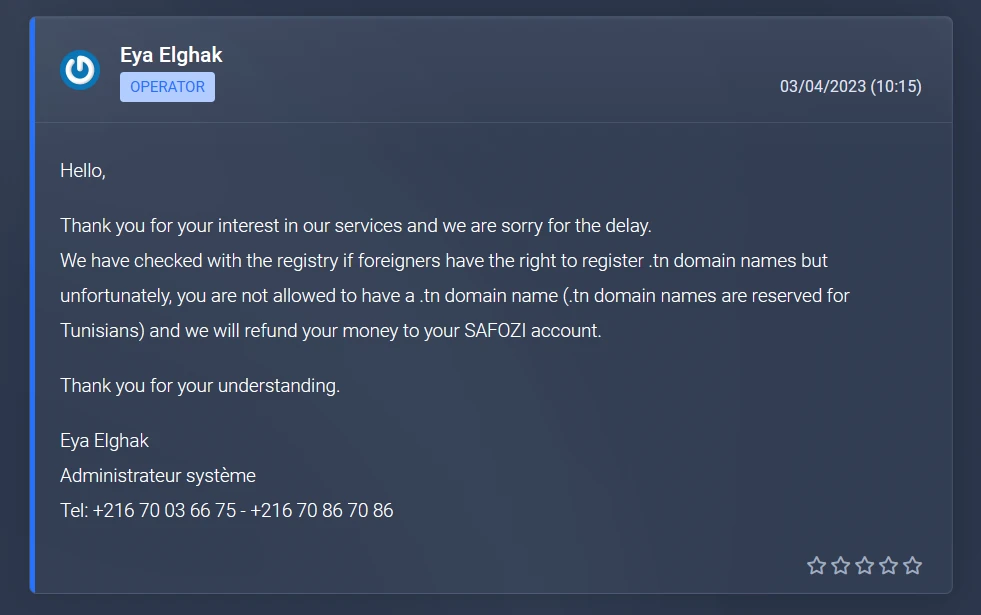
Task: Click the "Tel:" label in signature
Action: pos(74,510)
